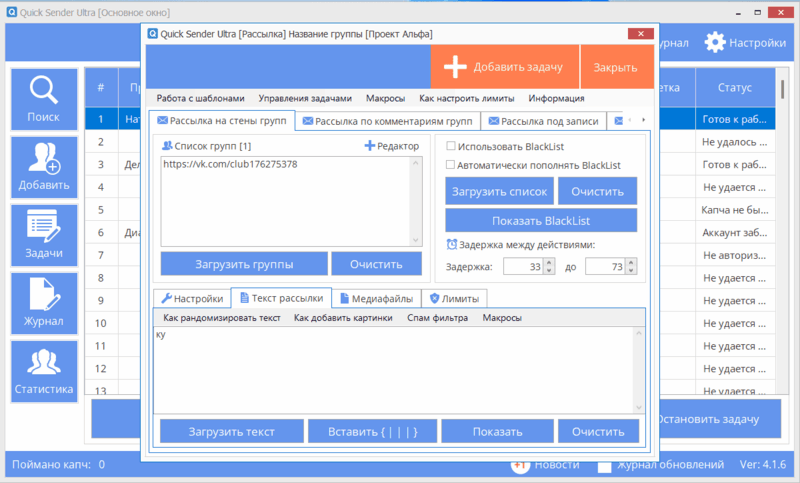Click the file icon on Медиафайлы tab
The height and width of the screenshot is (483, 800).
pyautogui.click(x=344, y=298)
